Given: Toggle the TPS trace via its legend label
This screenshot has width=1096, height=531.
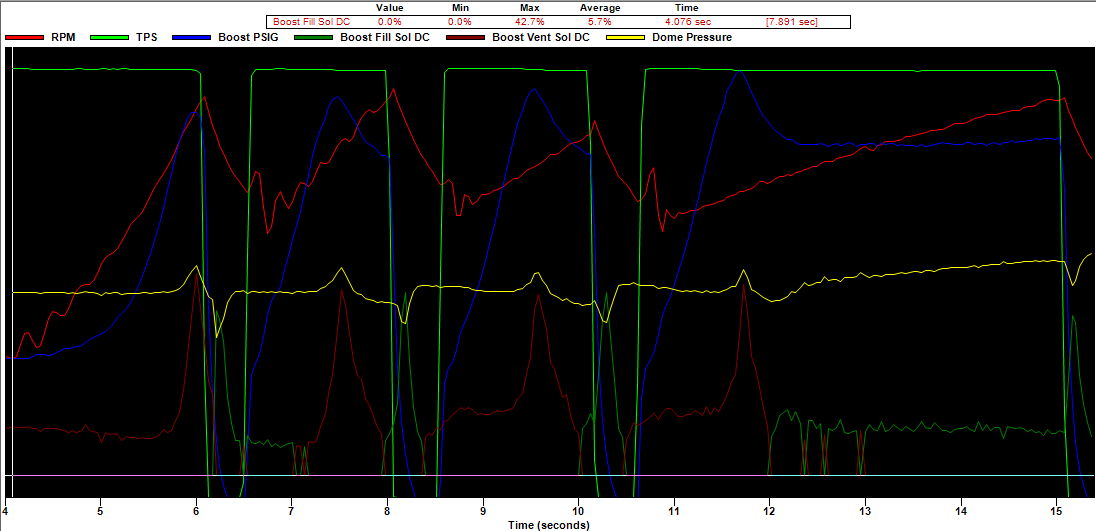Looking at the screenshot, I should click(147, 38).
